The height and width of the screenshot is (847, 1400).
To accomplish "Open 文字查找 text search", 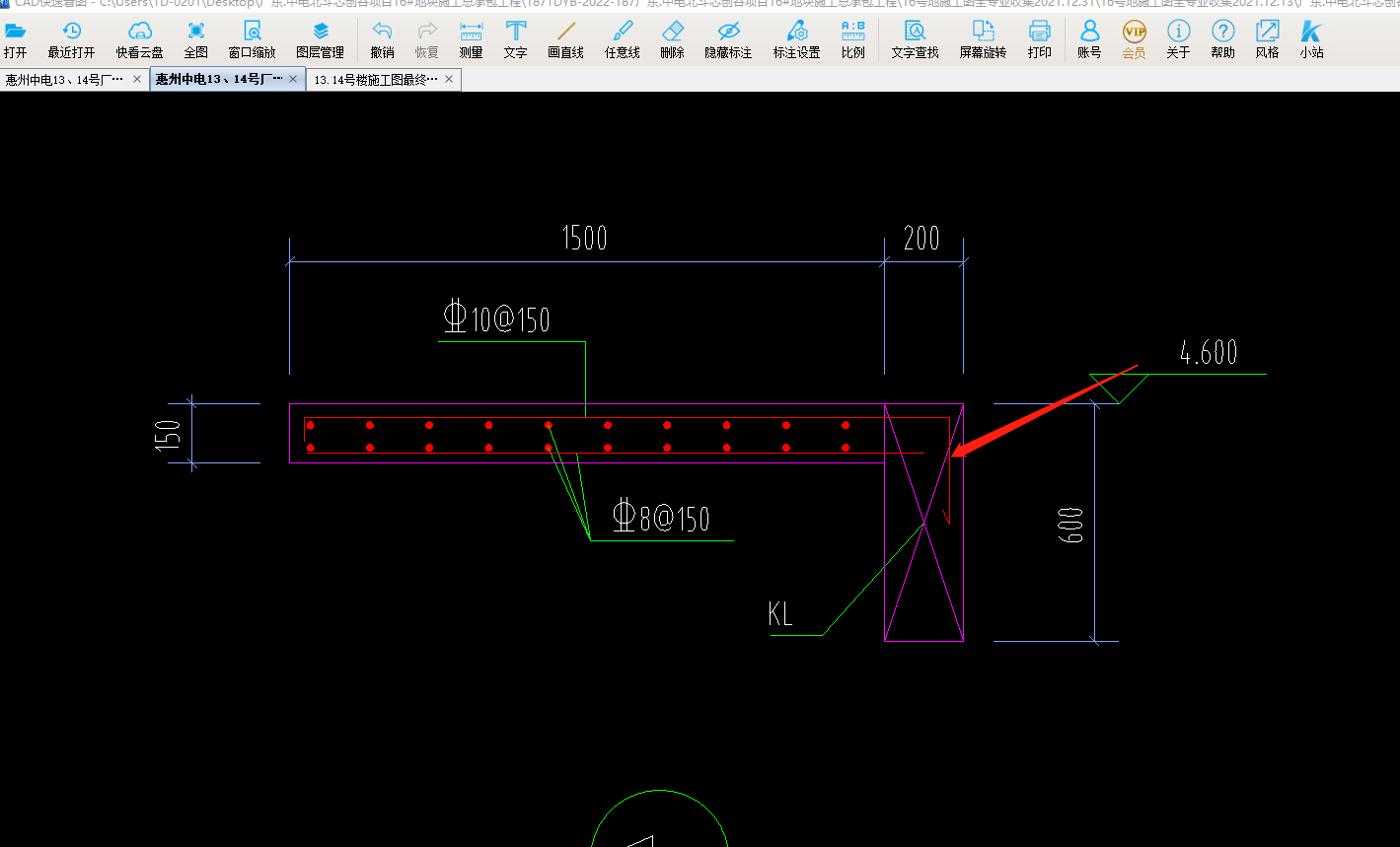I will tap(915, 40).
